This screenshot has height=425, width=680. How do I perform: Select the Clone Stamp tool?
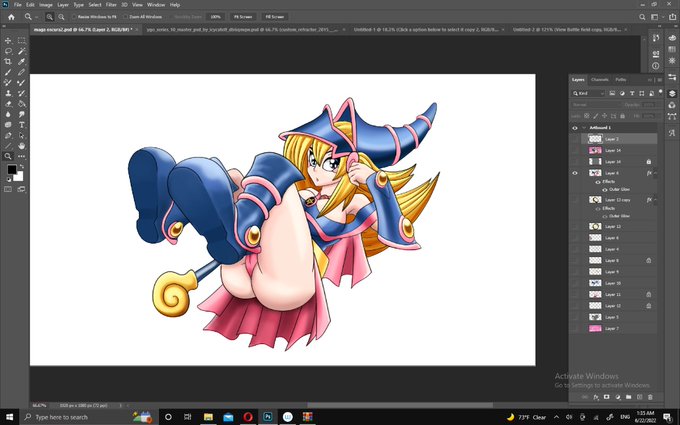tap(8, 93)
